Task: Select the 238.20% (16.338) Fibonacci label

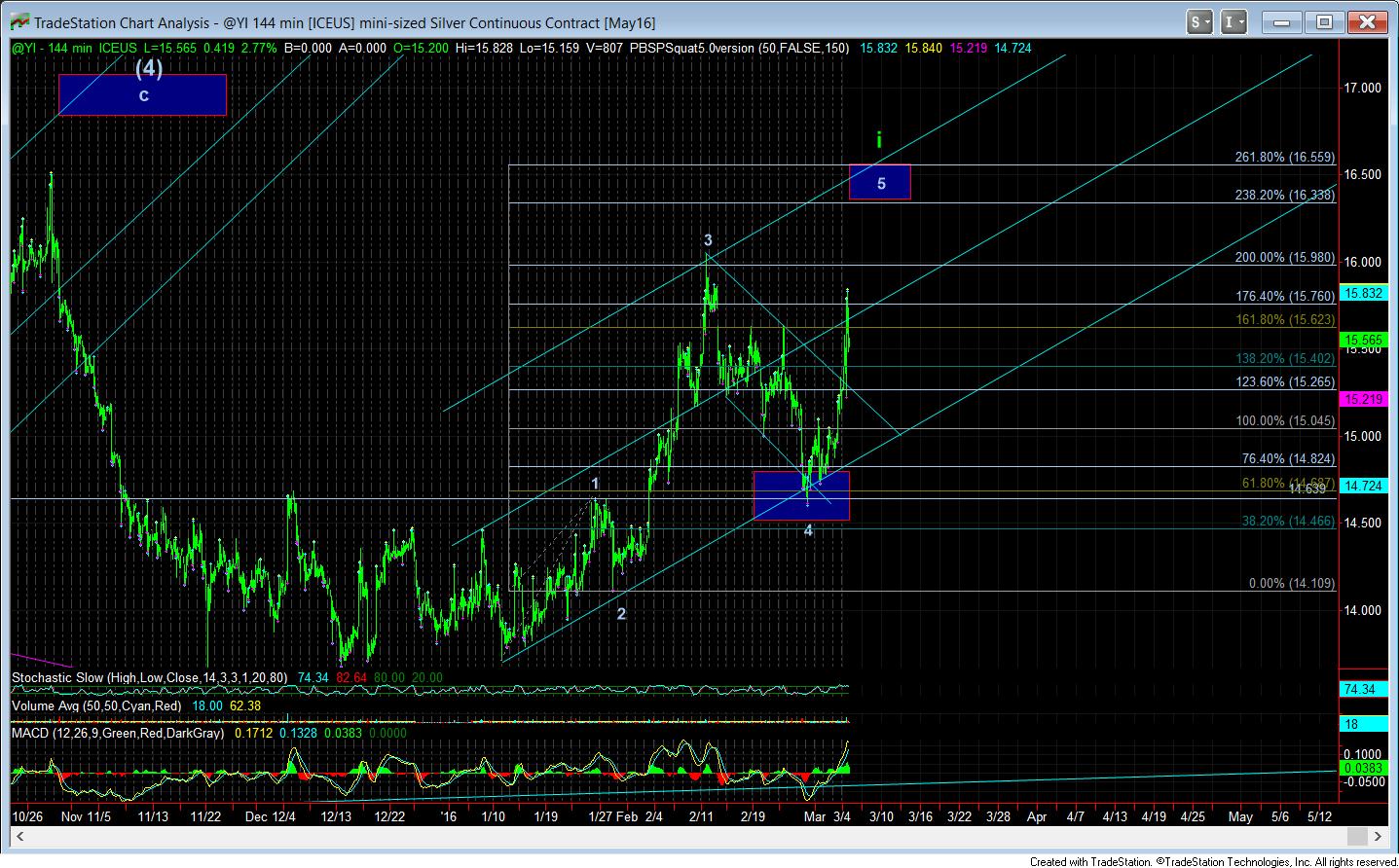Action: [x=1284, y=195]
